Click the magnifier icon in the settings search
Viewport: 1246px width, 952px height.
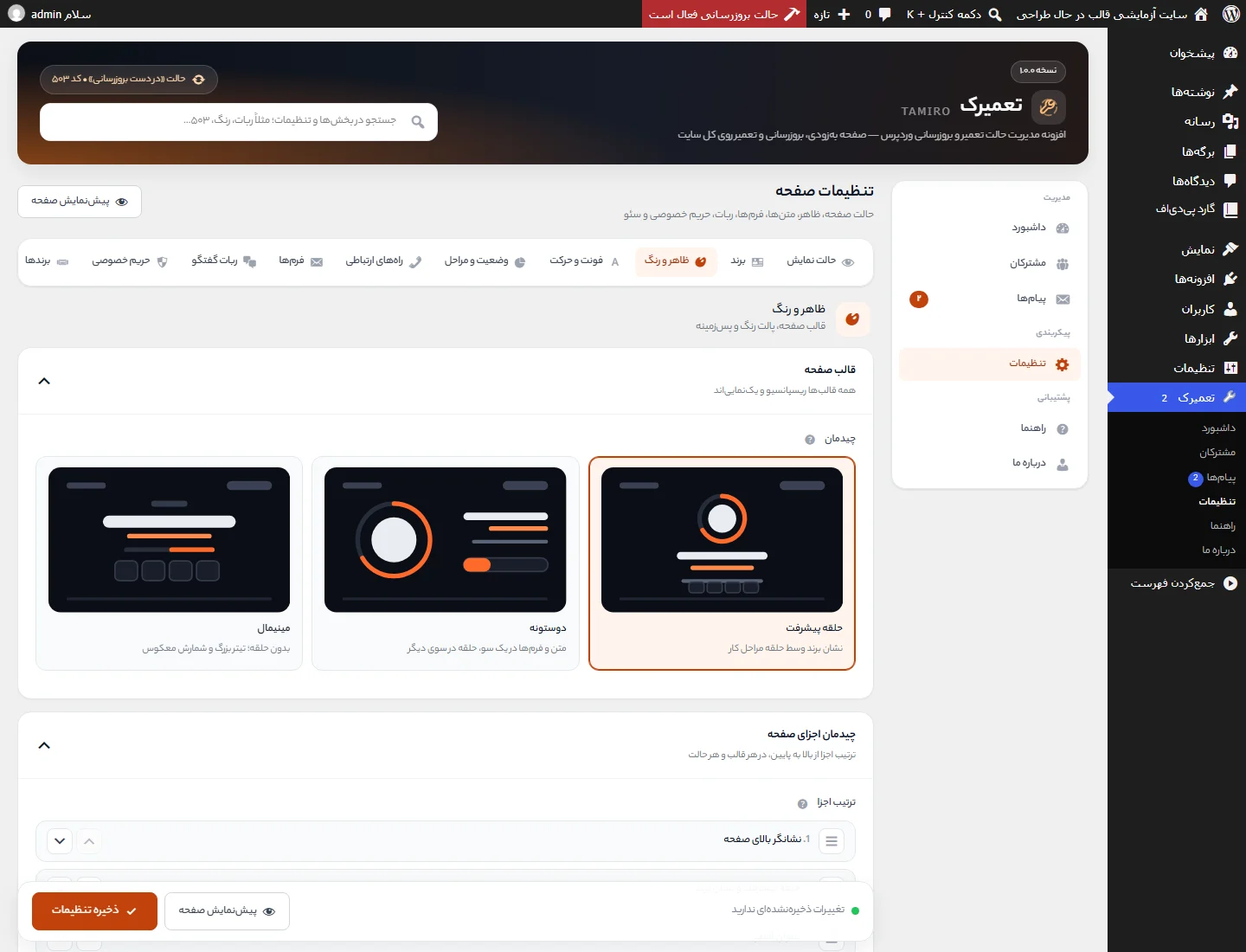418,122
